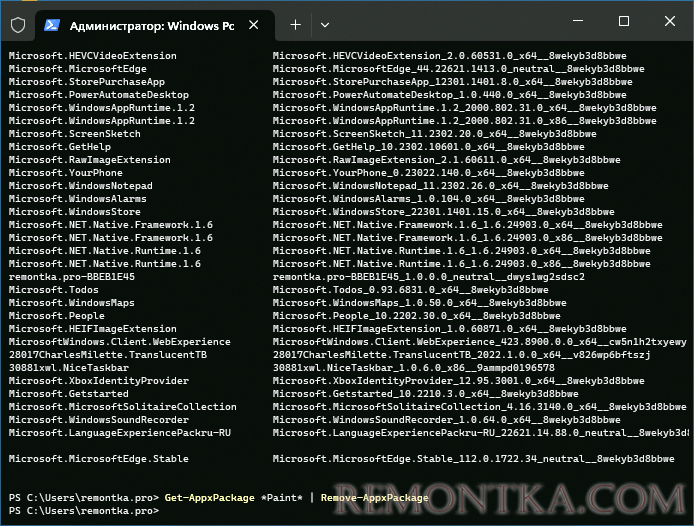Open the new tab profiles dropdown

point(325,25)
